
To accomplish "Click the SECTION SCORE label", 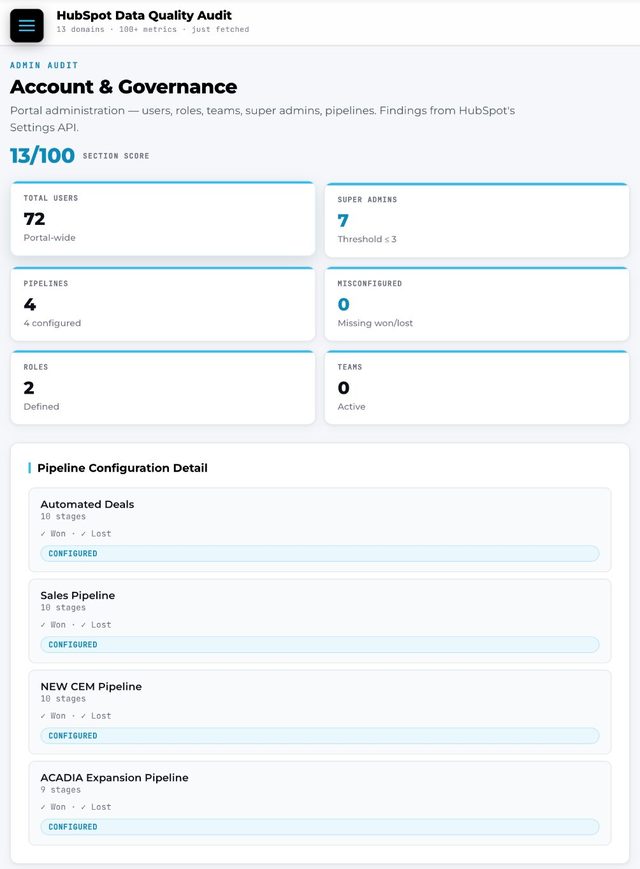I will (x=116, y=156).
